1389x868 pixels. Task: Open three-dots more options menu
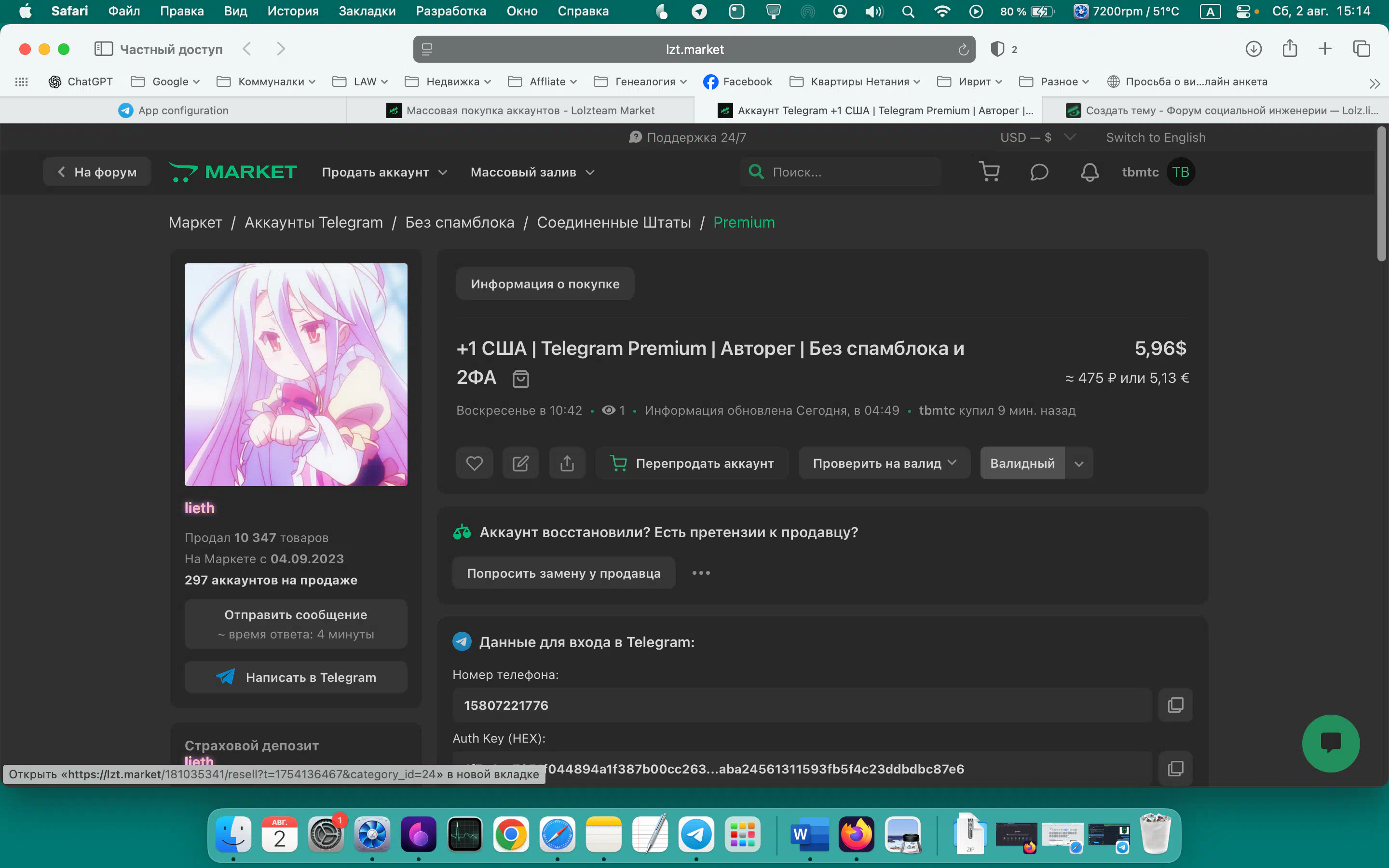point(701,573)
